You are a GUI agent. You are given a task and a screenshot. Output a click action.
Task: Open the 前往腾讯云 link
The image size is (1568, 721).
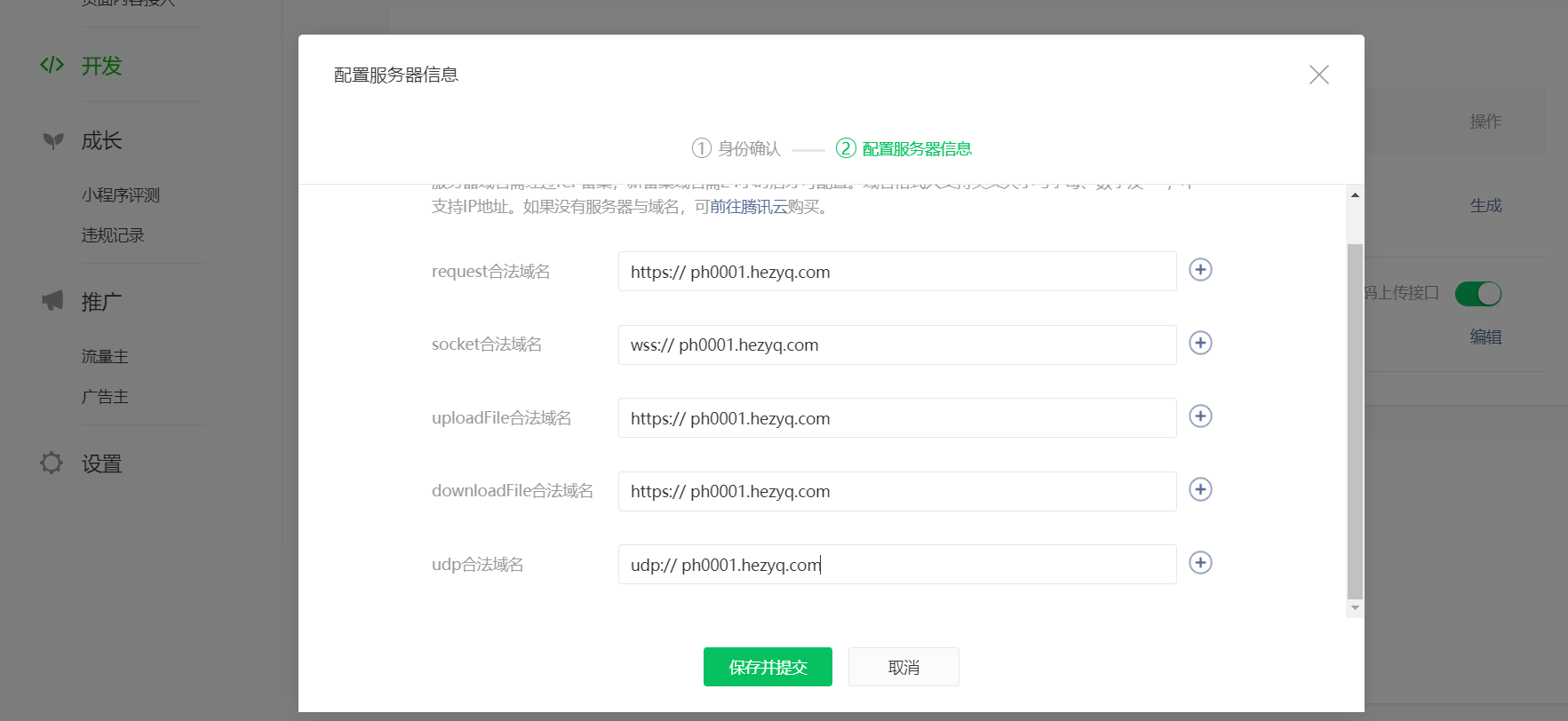click(749, 207)
